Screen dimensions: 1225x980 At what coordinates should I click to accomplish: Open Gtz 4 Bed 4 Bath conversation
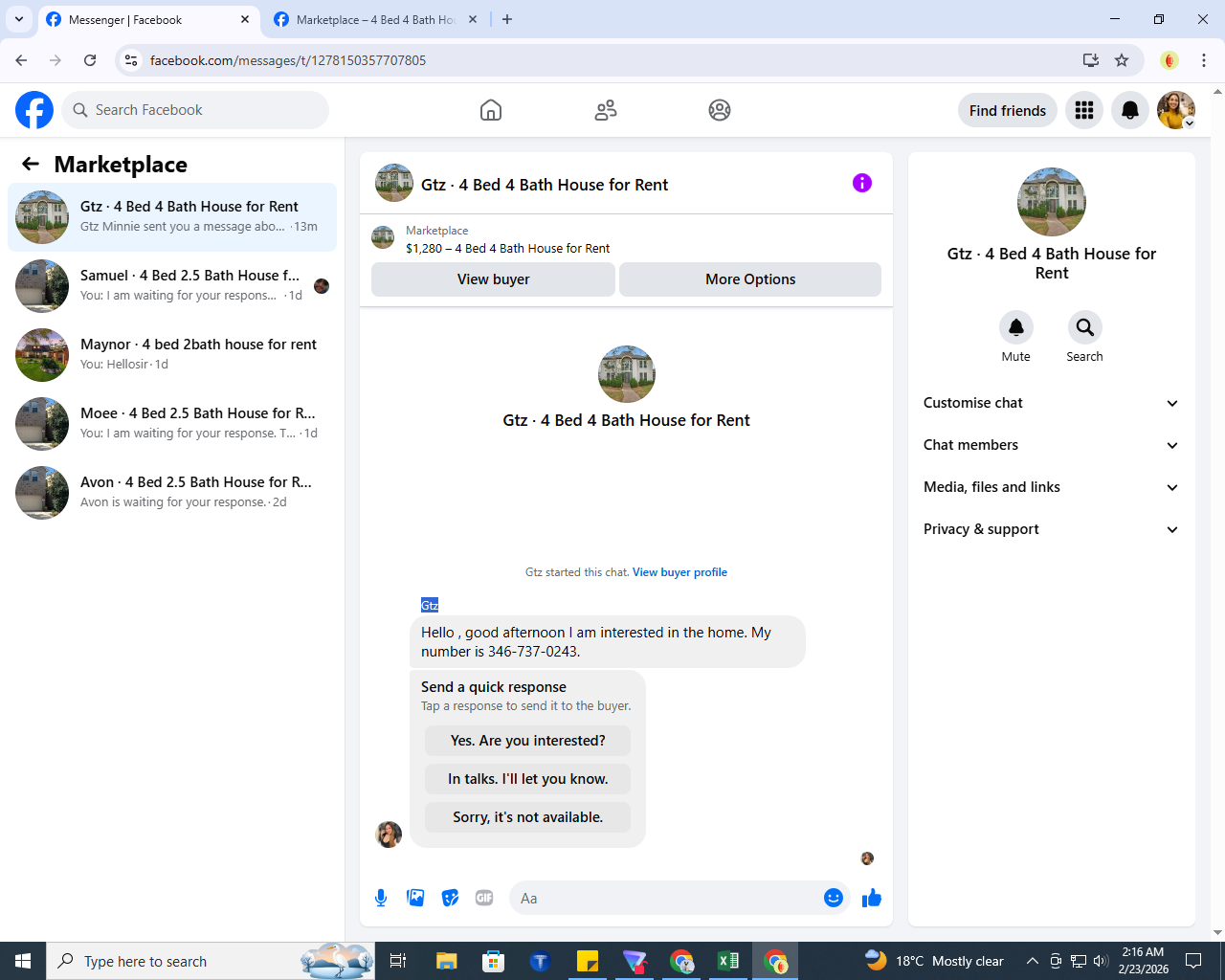(172, 217)
